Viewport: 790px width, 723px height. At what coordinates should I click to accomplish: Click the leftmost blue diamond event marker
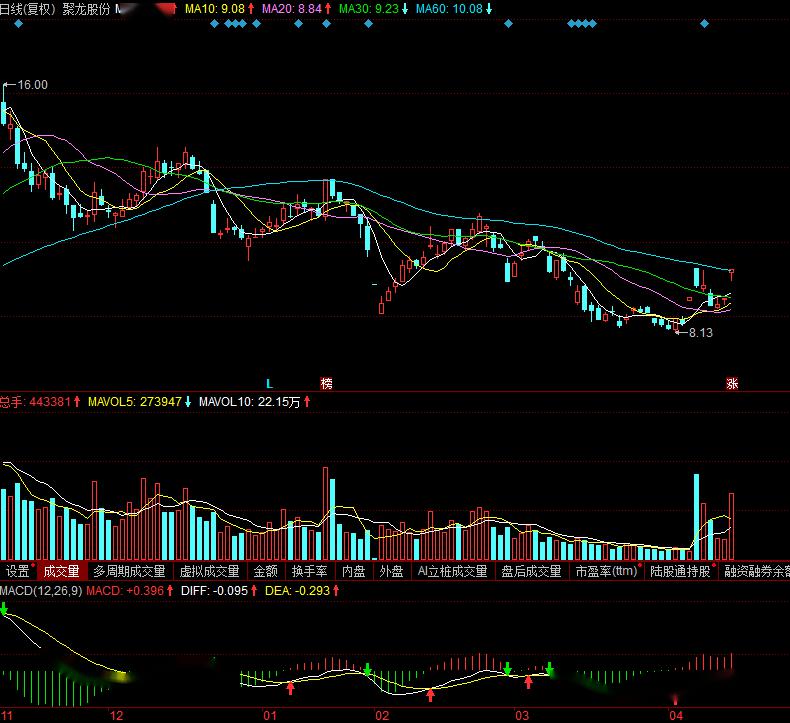coord(19,24)
